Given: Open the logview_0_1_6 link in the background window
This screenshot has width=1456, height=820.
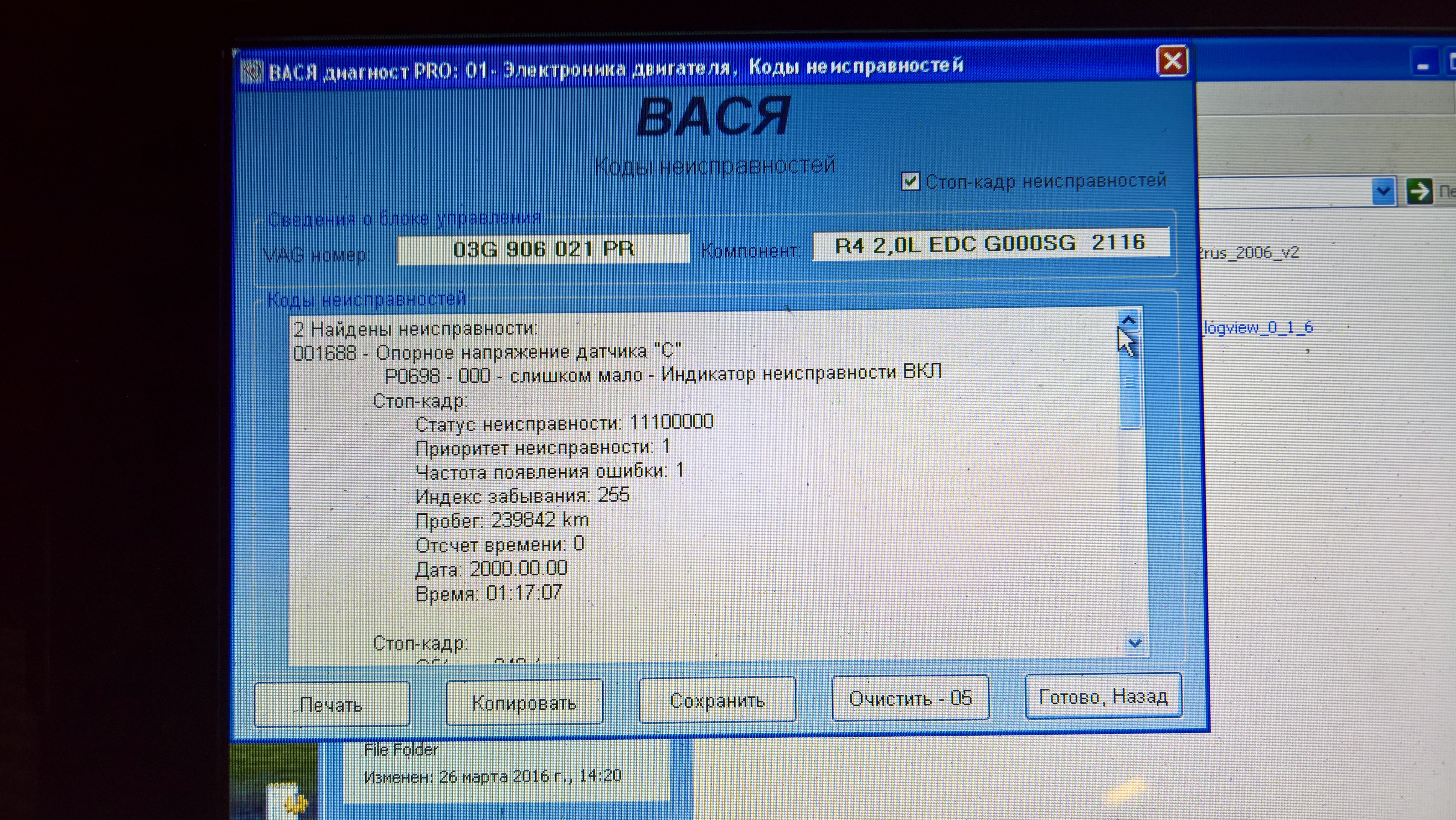Looking at the screenshot, I should (x=1258, y=327).
